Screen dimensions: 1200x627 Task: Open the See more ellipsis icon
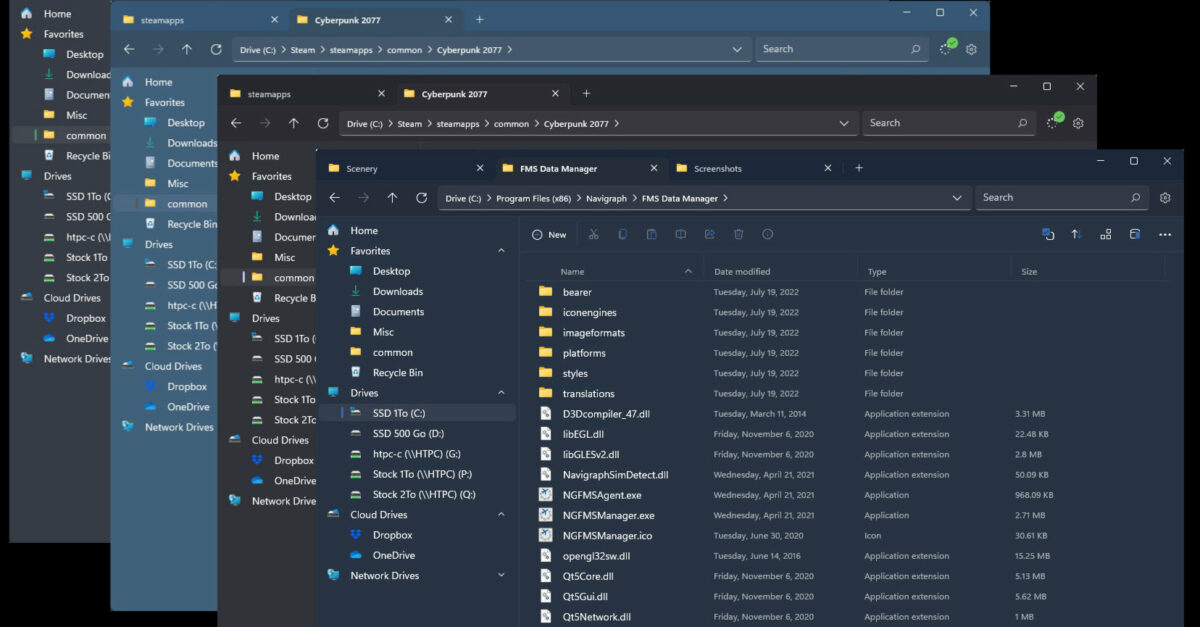pos(1164,234)
